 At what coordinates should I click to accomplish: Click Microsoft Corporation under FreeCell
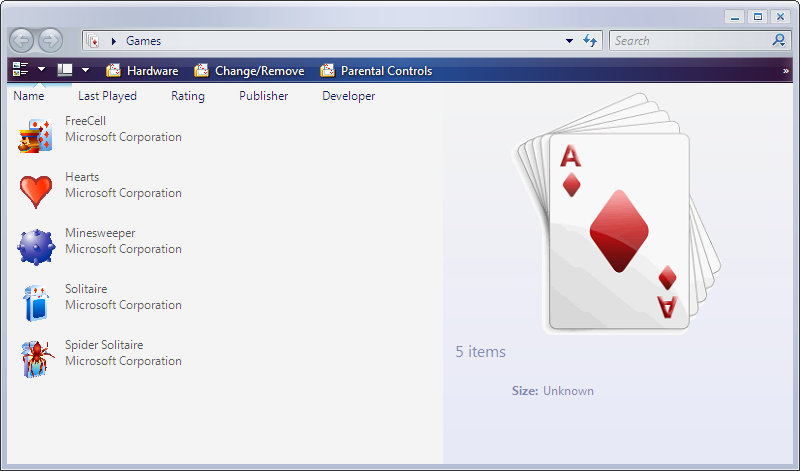point(123,137)
